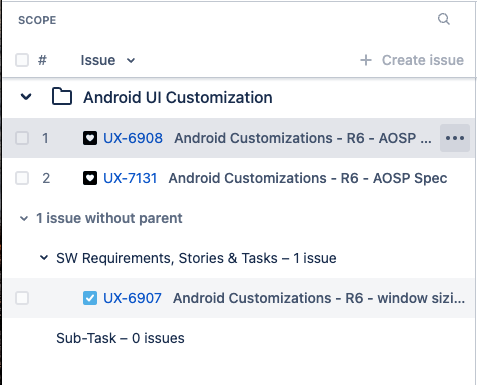The image size is (477, 385).
Task: Check the box for row 1 UX-6908
Action: click(x=22, y=138)
